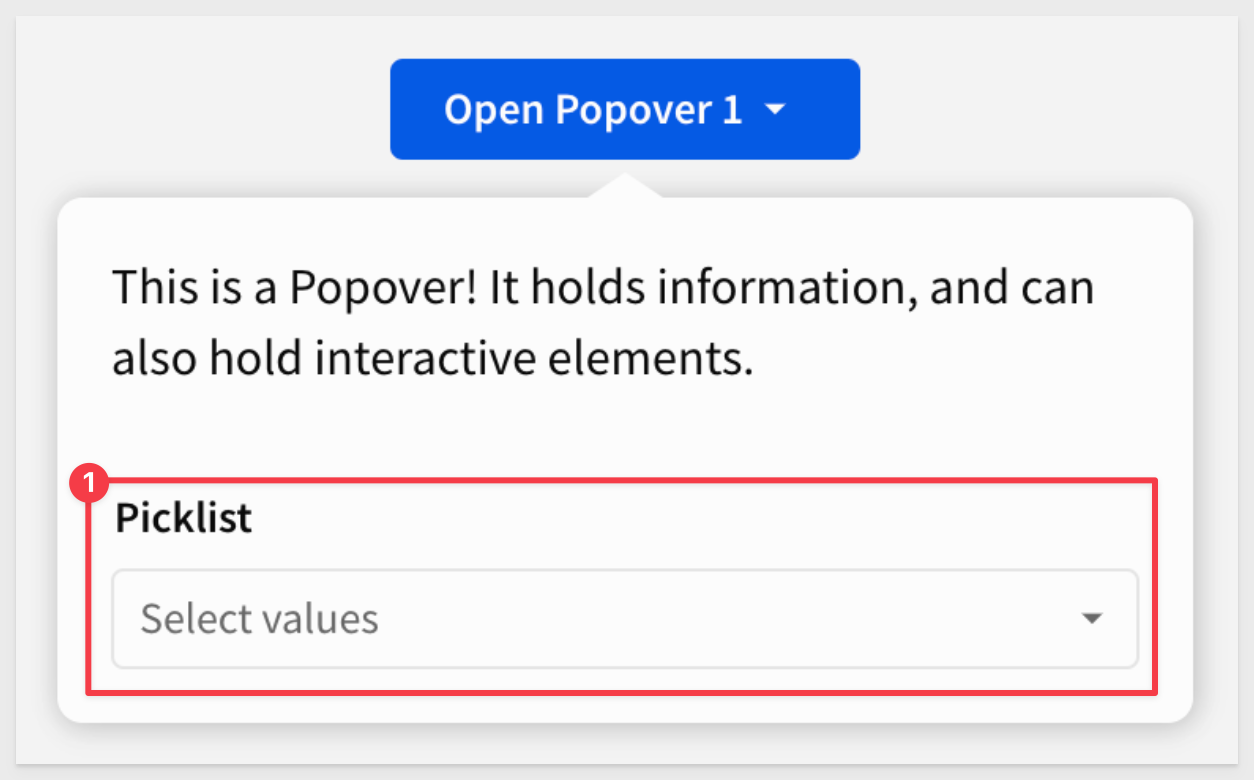This screenshot has height=780, width=1254.
Task: Click the "Select values" placeholder text
Action: click(260, 620)
